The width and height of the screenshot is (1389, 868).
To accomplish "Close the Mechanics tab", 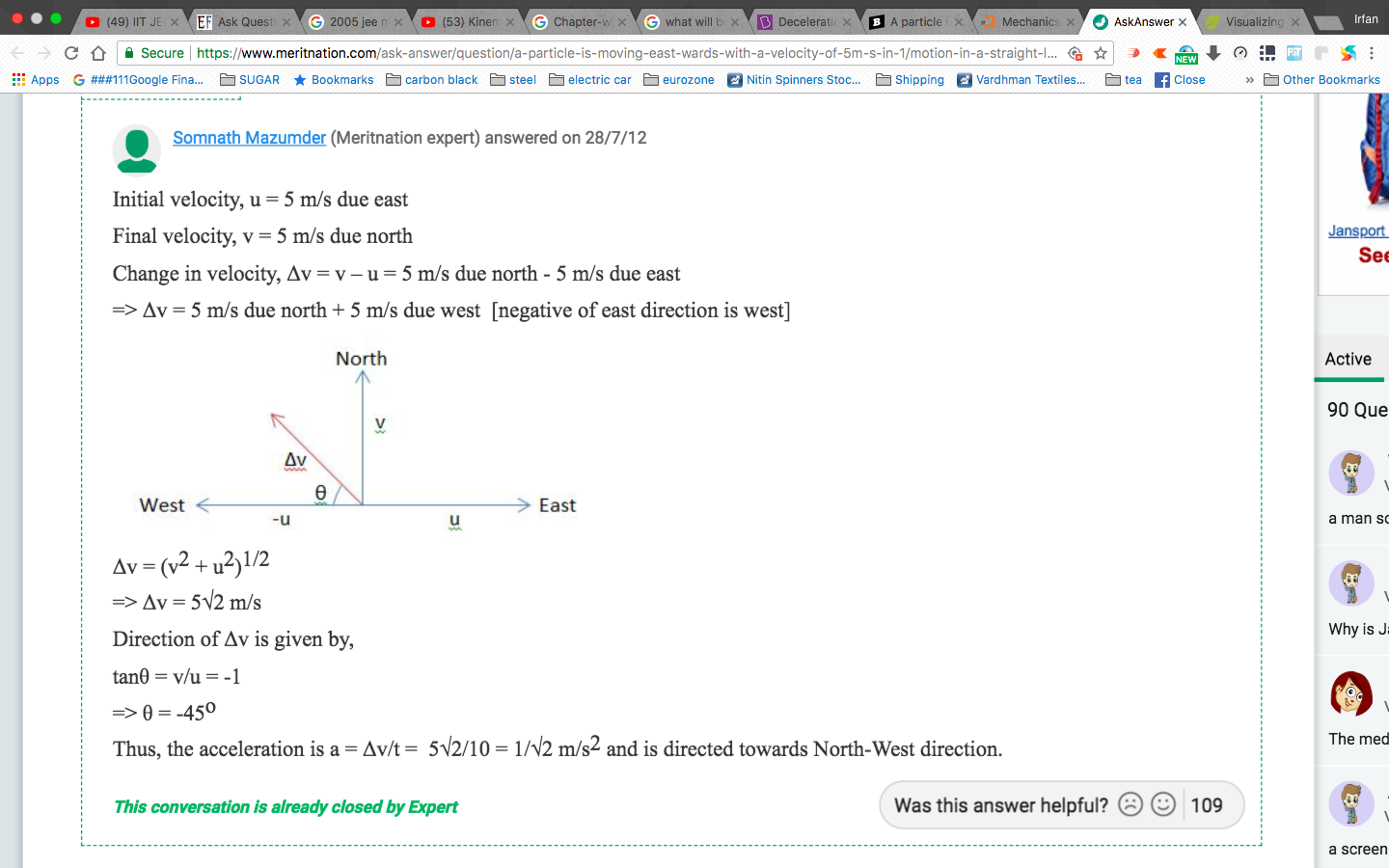I will 1071,21.
